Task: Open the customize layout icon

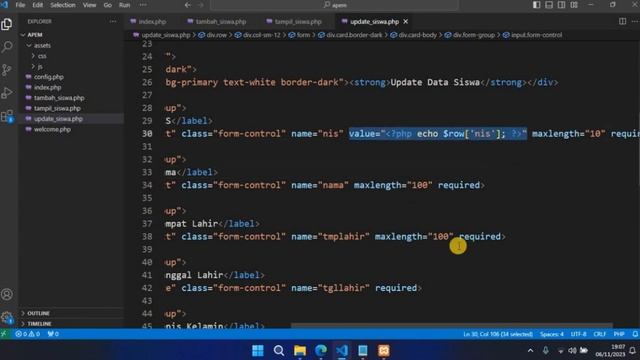Action: (x=574, y=5)
